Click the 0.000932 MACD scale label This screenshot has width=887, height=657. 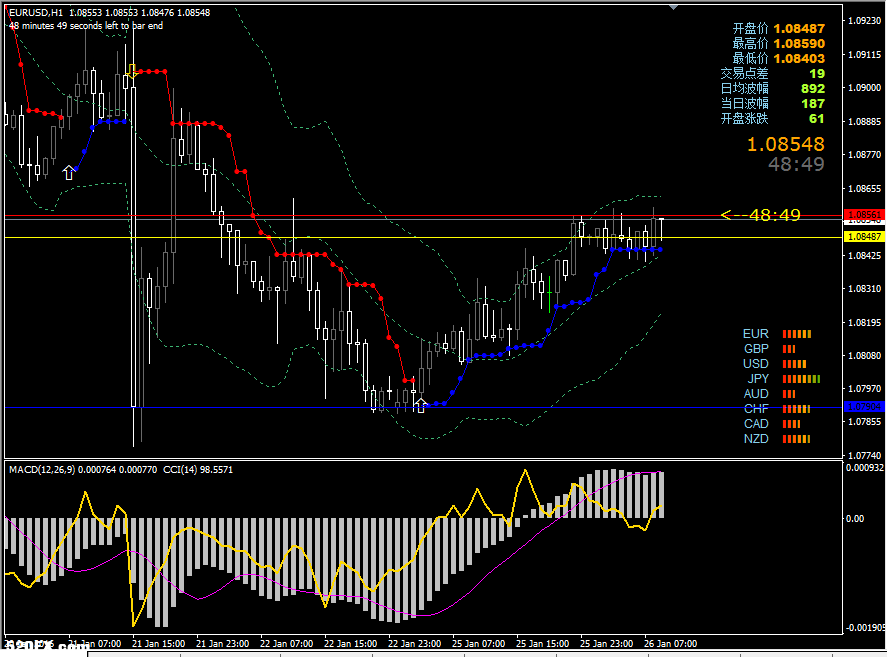(864, 468)
